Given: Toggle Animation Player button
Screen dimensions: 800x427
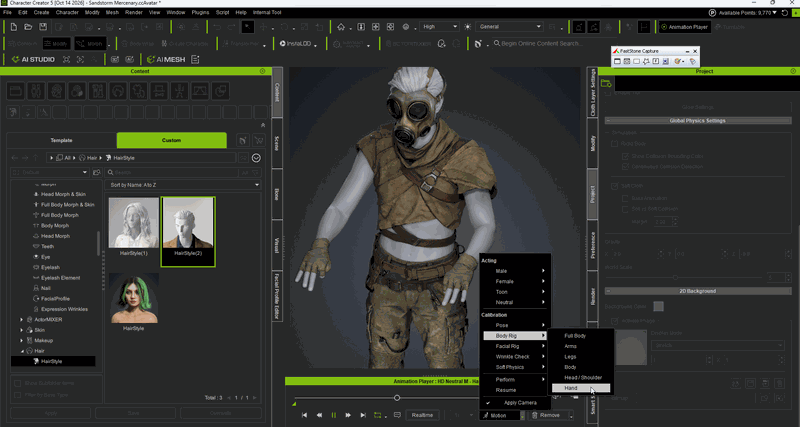Looking at the screenshot, I should click(684, 27).
